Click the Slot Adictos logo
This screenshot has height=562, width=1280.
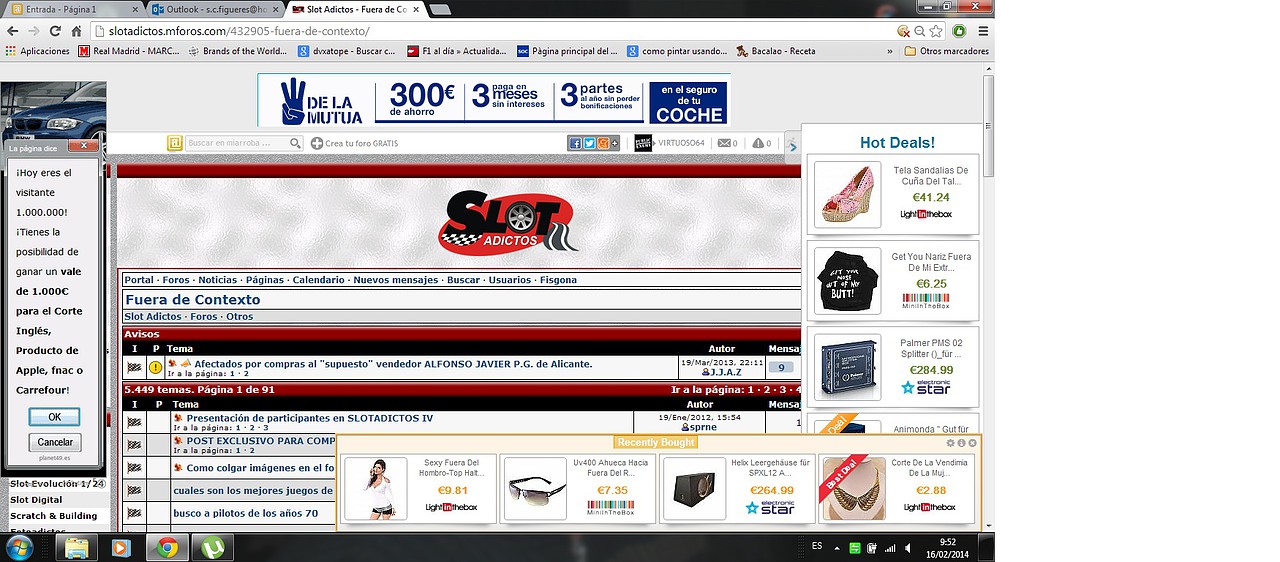508,223
